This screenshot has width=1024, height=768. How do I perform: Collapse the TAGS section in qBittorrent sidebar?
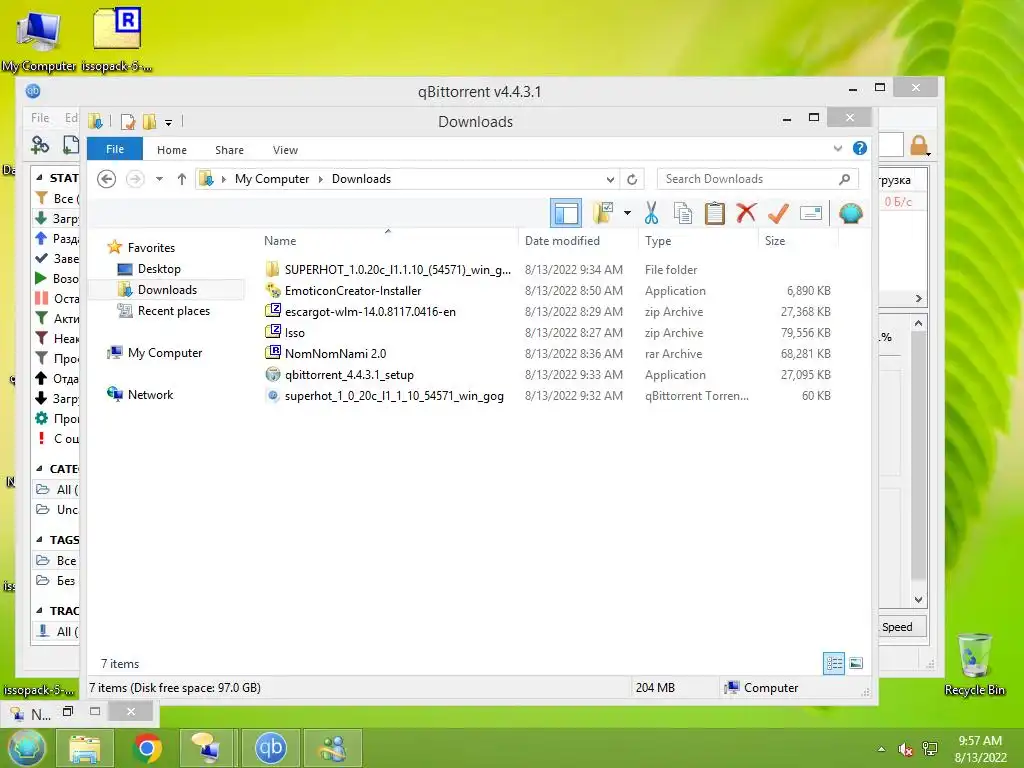[x=39, y=539]
